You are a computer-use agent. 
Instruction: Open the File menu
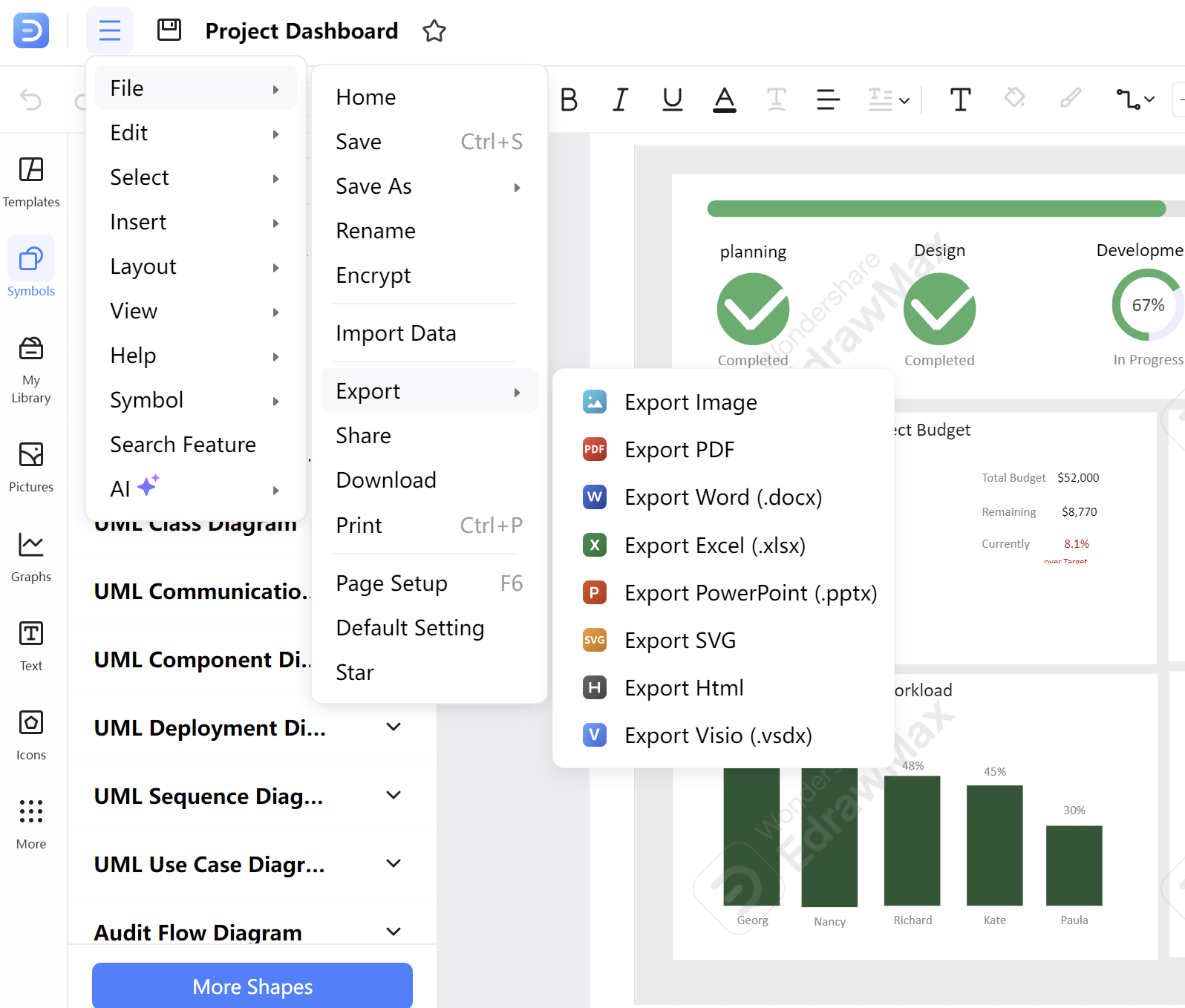click(x=196, y=88)
